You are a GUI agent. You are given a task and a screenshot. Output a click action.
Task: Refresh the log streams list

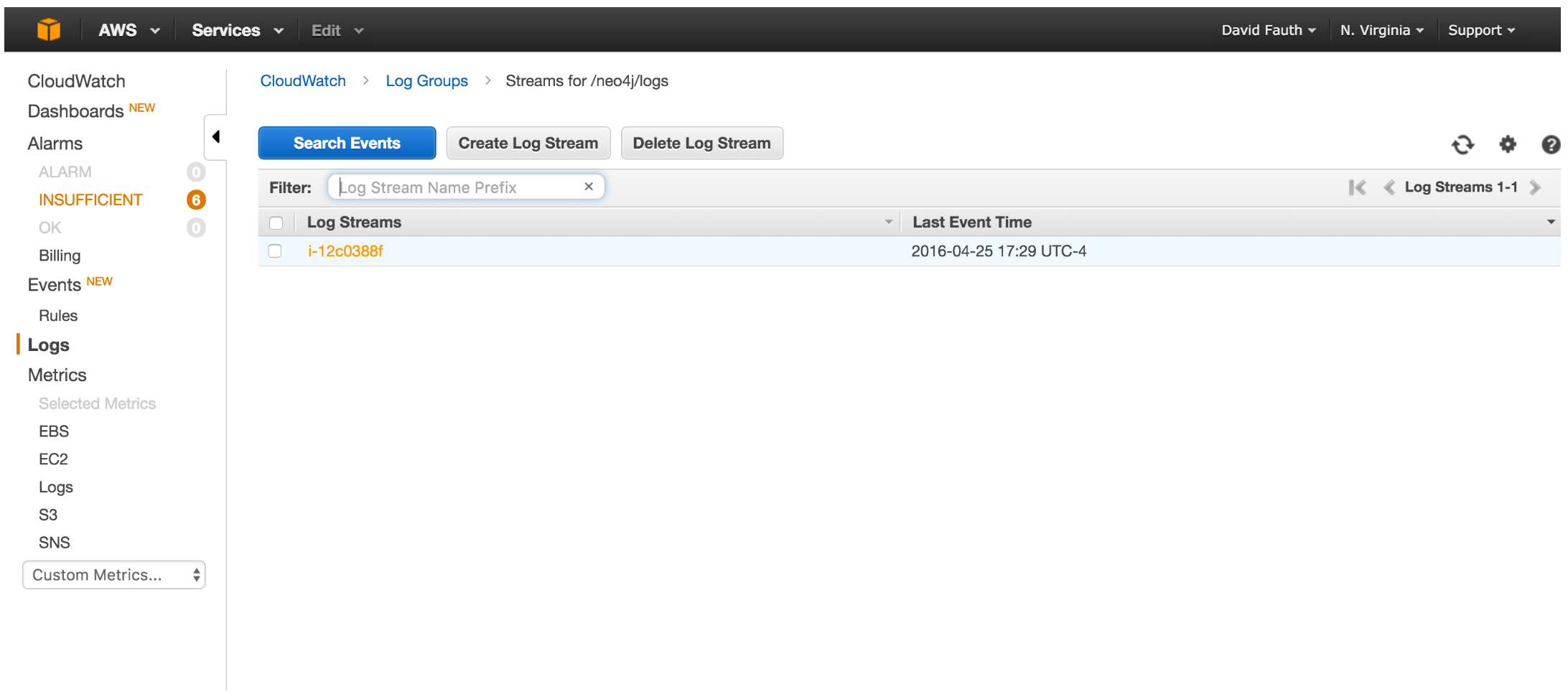1463,144
